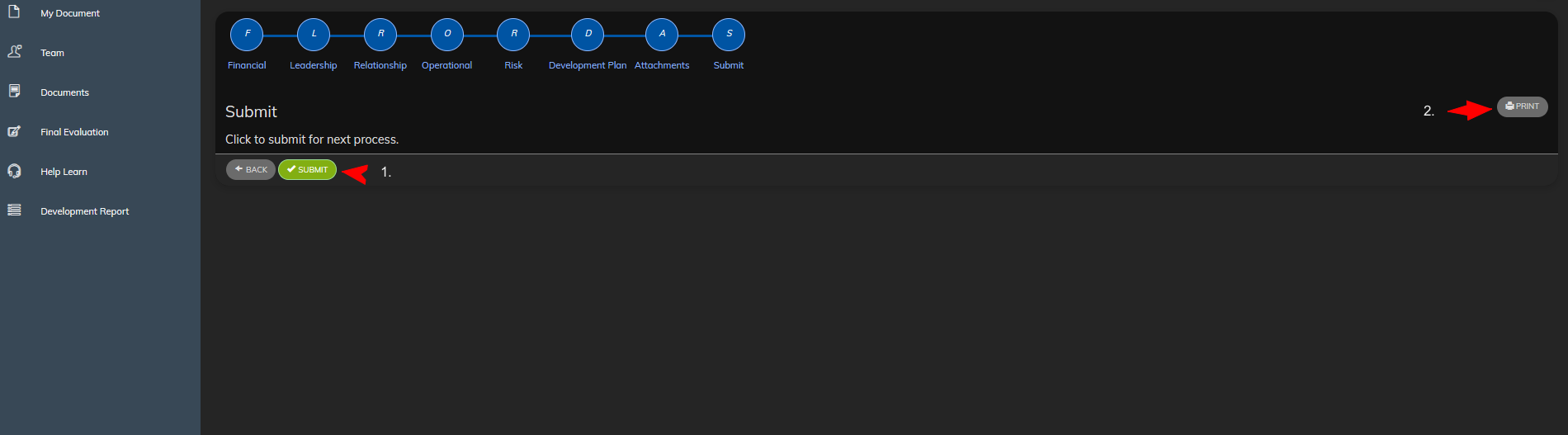Viewport: 1568px width, 435px height.
Task: Open Attachments step circle A
Action: [662, 35]
